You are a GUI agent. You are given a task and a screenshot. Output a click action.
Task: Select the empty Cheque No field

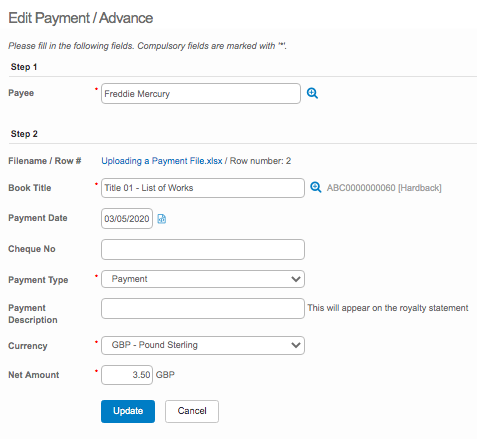click(203, 249)
